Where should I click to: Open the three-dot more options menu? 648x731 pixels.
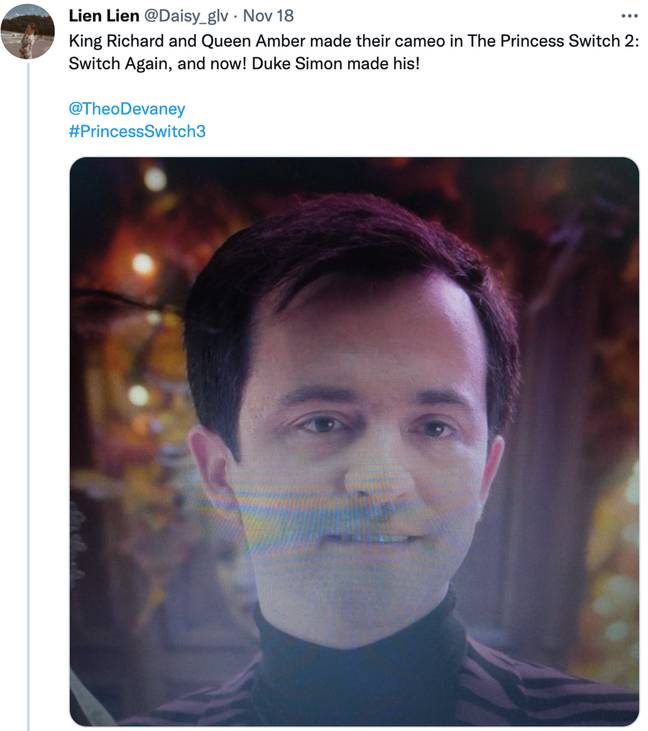point(629,16)
